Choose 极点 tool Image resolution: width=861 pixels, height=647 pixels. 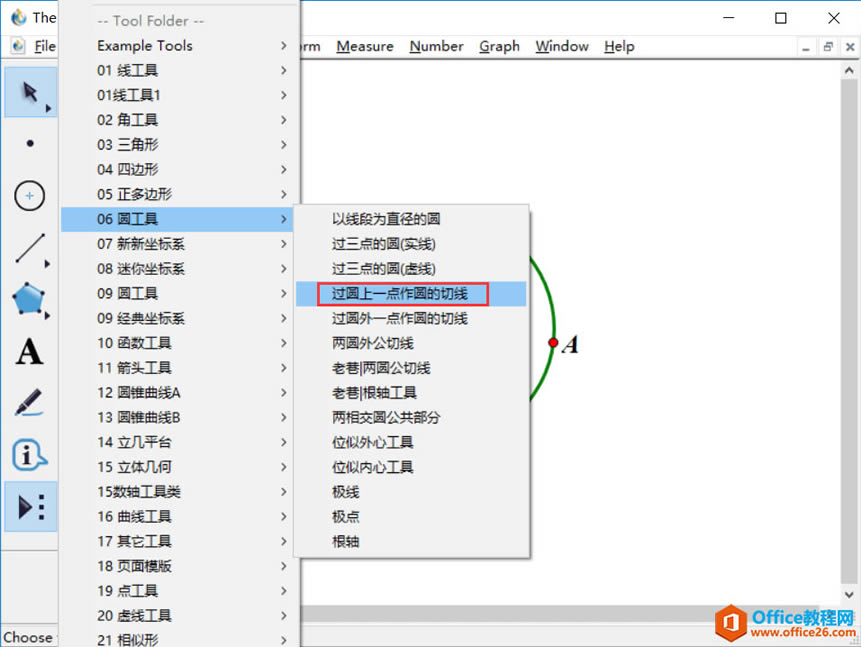coord(411,516)
